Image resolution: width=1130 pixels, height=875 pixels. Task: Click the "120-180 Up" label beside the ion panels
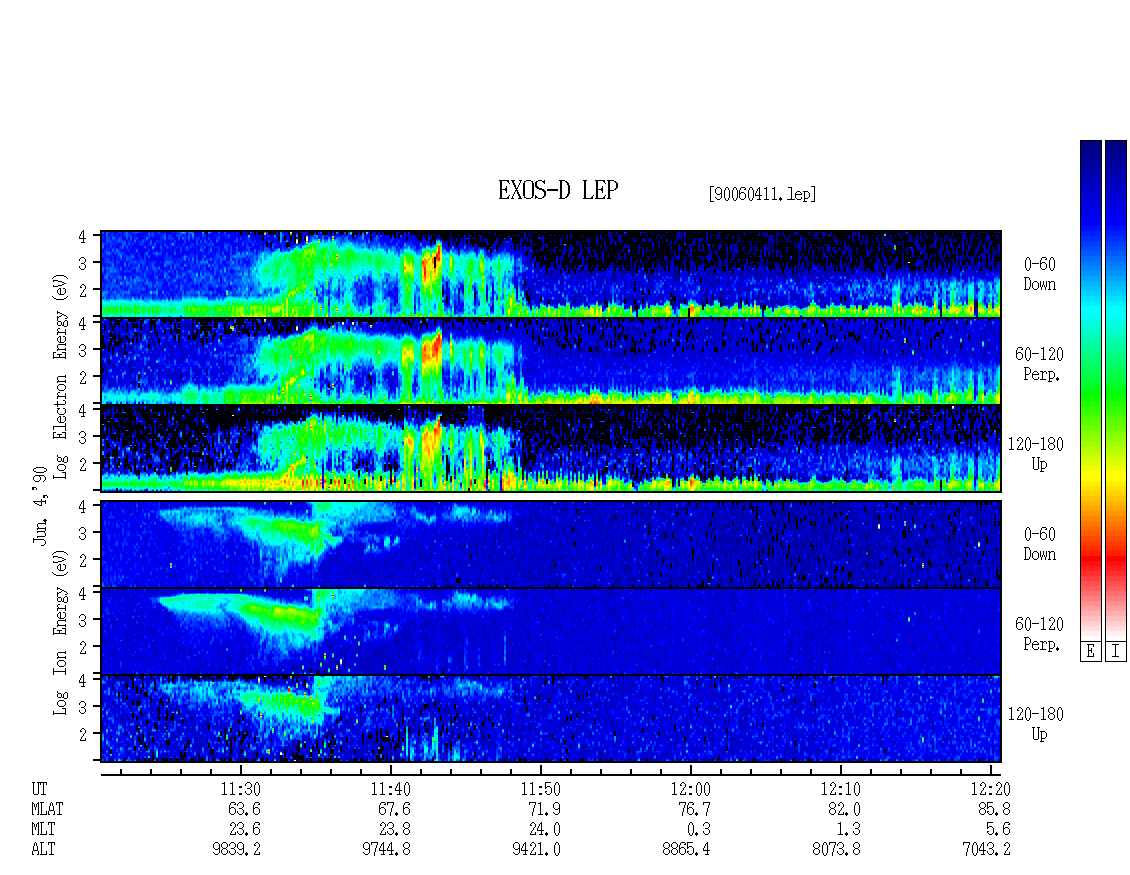[x=1036, y=724]
